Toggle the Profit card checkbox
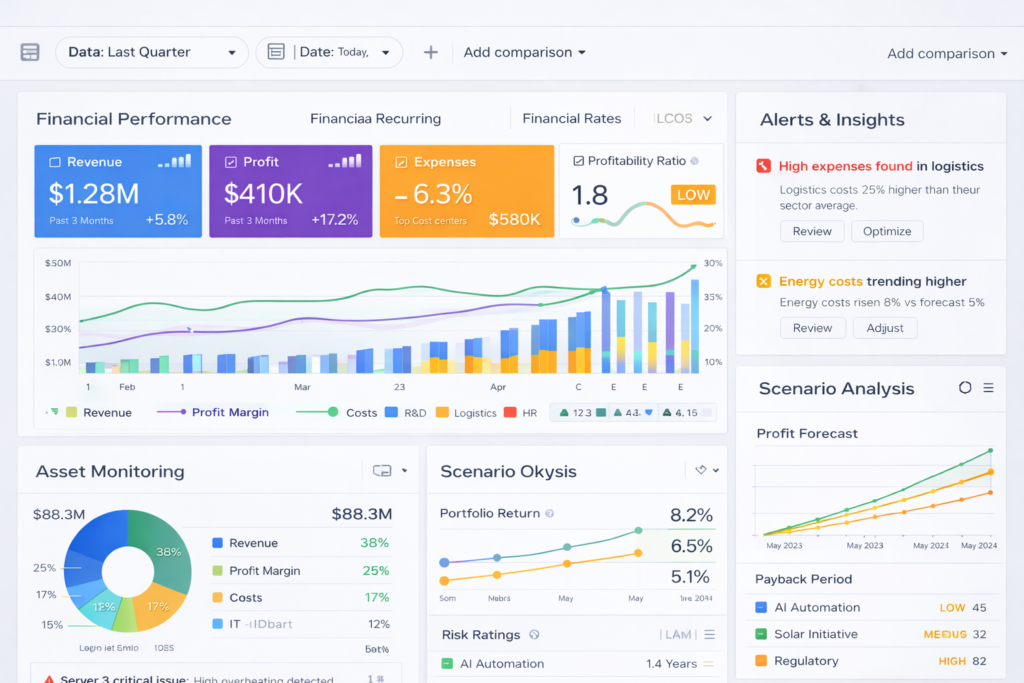 pos(231,162)
